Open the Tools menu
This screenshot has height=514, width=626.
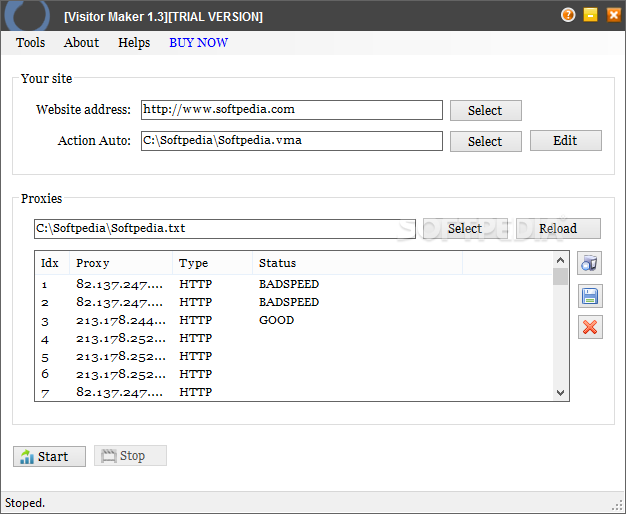click(x=30, y=42)
